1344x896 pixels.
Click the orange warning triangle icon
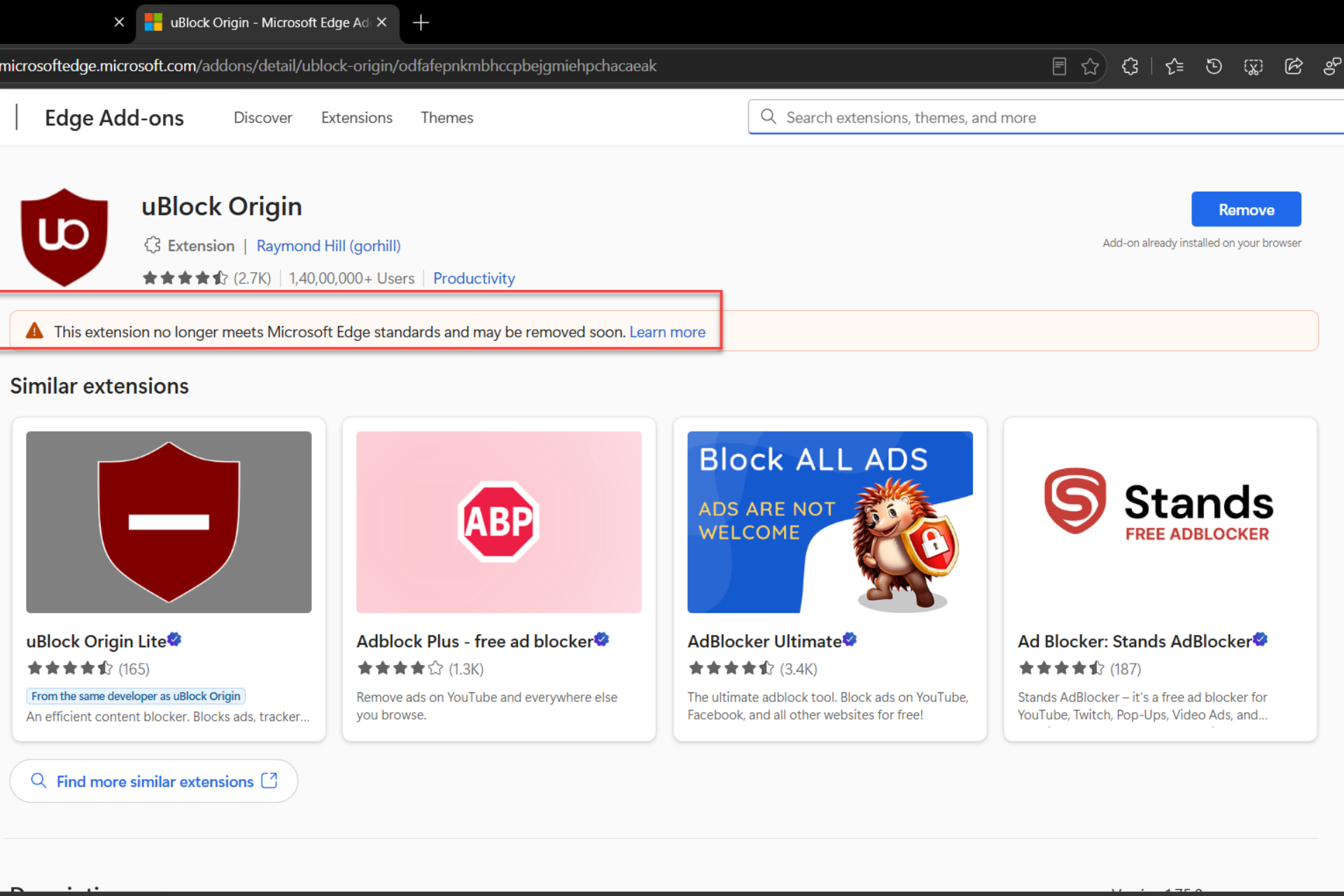(34, 331)
